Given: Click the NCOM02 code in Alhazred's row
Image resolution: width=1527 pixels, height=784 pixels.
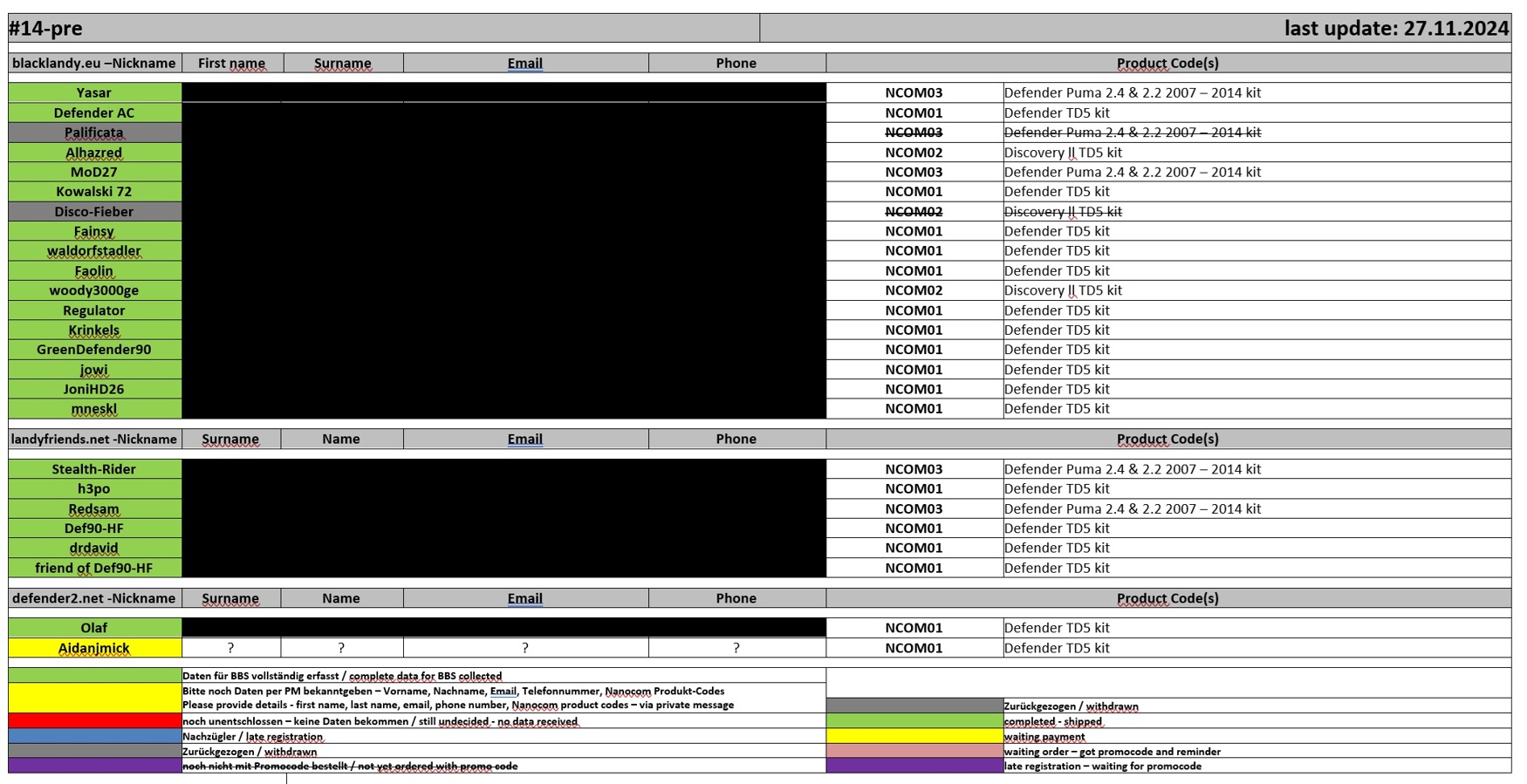Looking at the screenshot, I should click(914, 152).
